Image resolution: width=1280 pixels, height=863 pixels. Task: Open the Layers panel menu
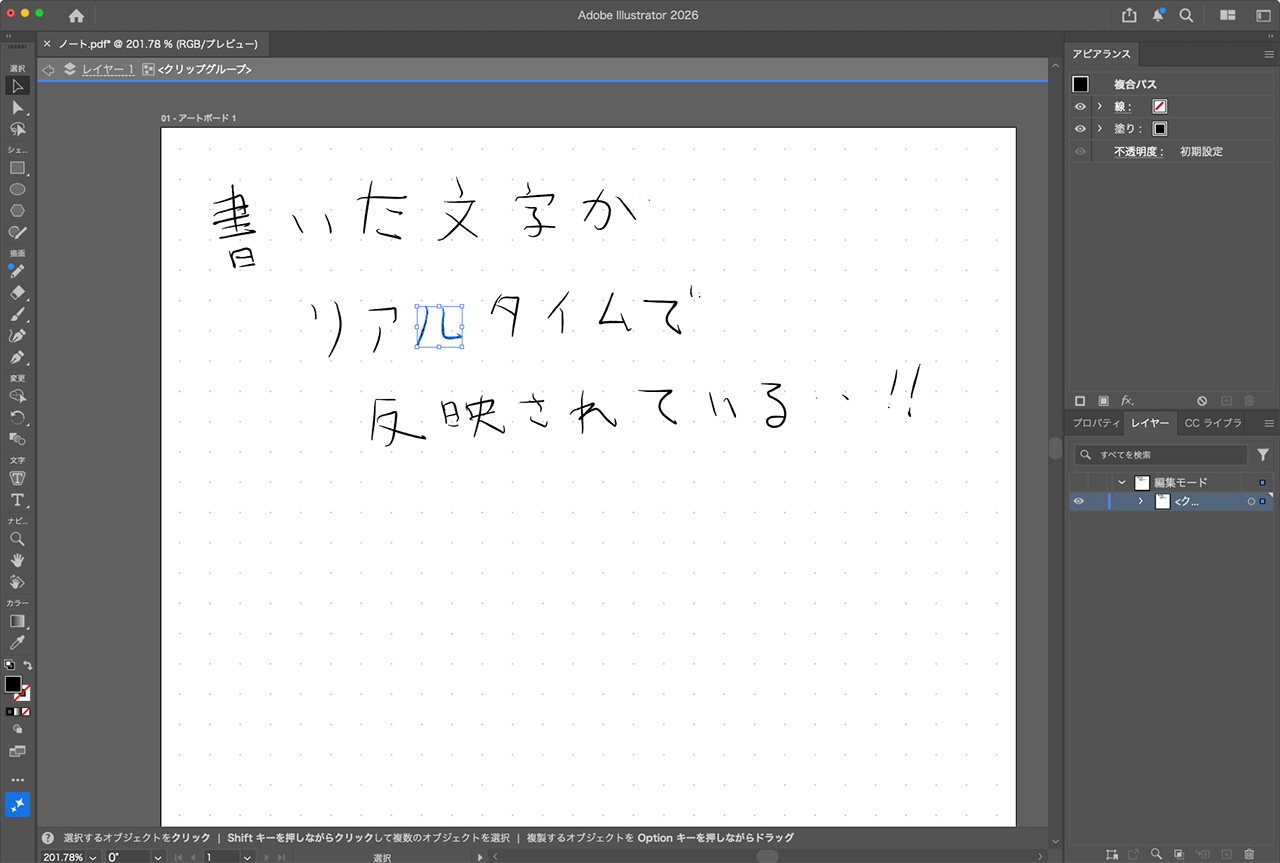[x=1270, y=424]
